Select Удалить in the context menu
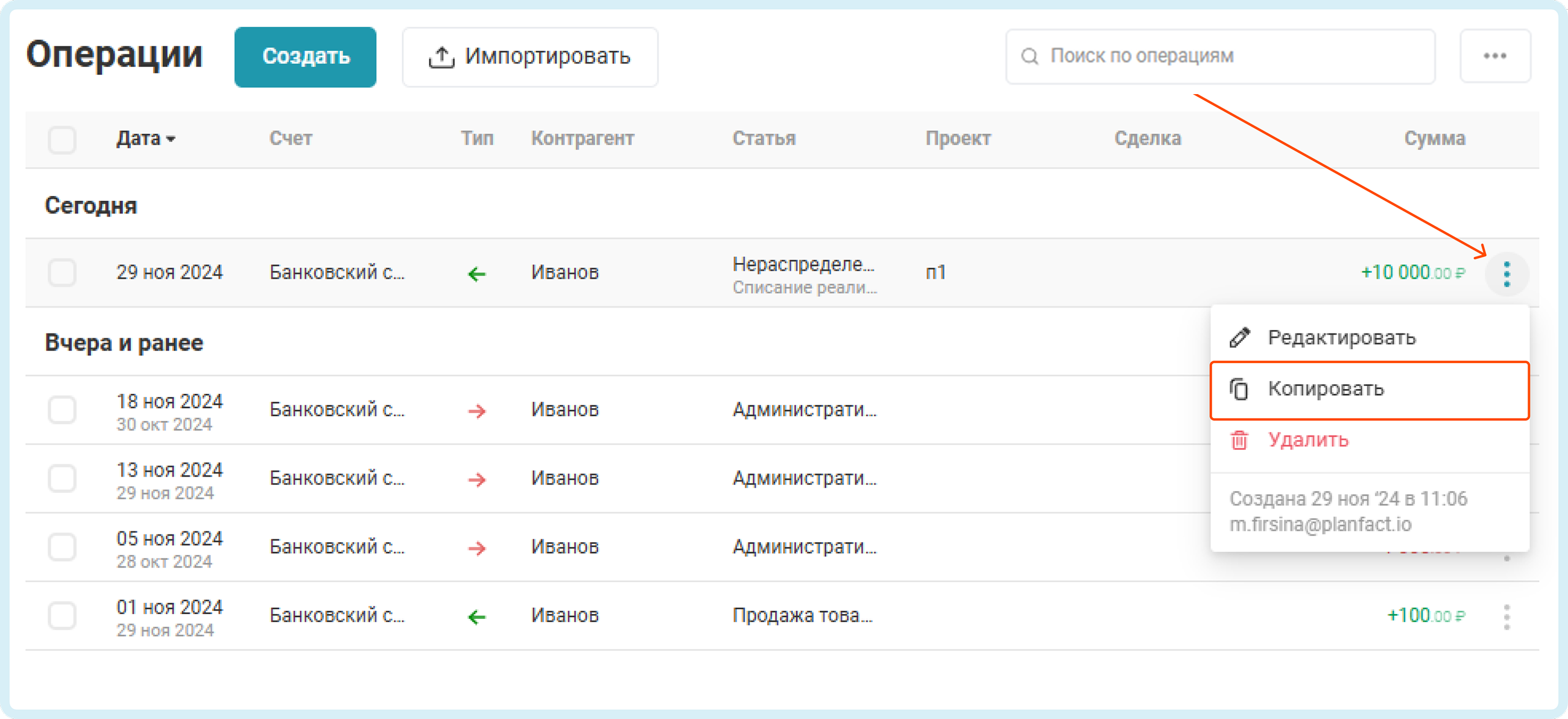Viewport: 1568px width, 719px height. coord(1308,440)
